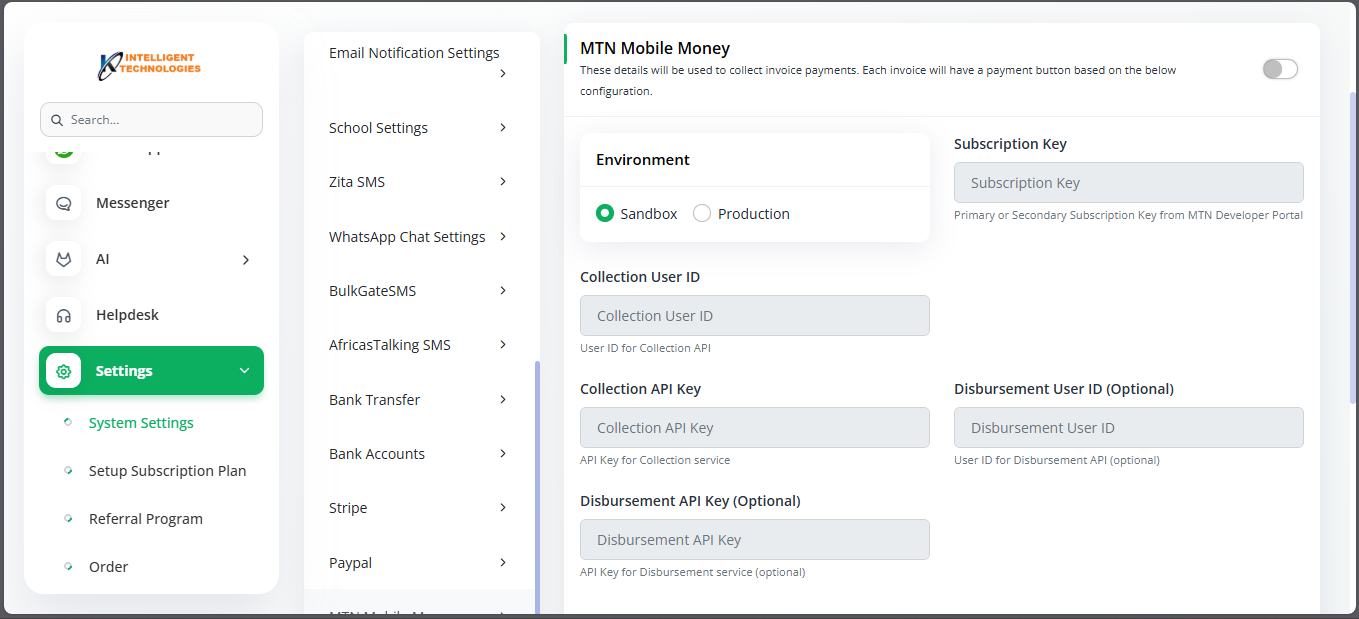This screenshot has width=1359, height=619.
Task: Select the Production environment option
Action: 702,214
